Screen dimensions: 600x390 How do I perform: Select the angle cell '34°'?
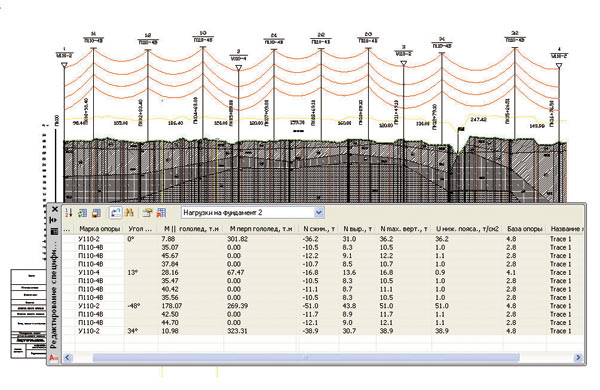point(133,331)
